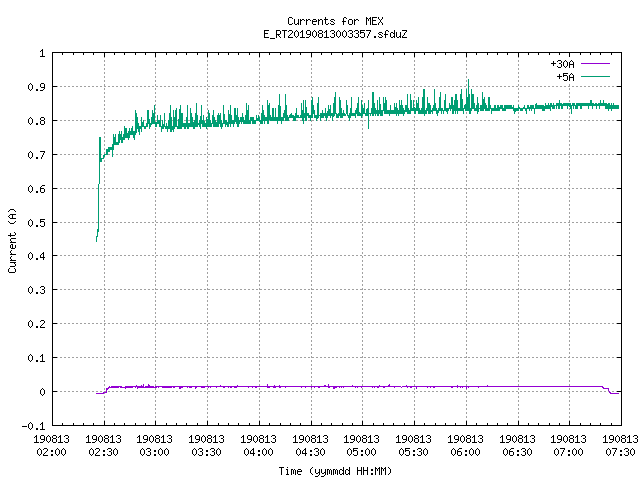Click the "Time (yymmdd HH:MM)" x-axis label
Image resolution: width=640 pixels, height=480 pixels.
[x=335, y=471]
